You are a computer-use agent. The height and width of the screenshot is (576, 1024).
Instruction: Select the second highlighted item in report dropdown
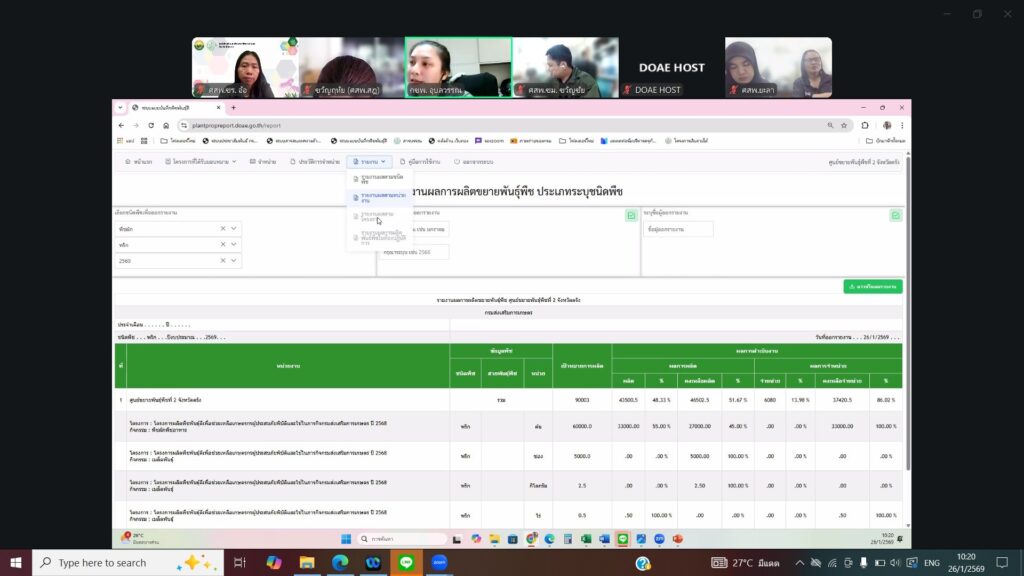coord(377,198)
